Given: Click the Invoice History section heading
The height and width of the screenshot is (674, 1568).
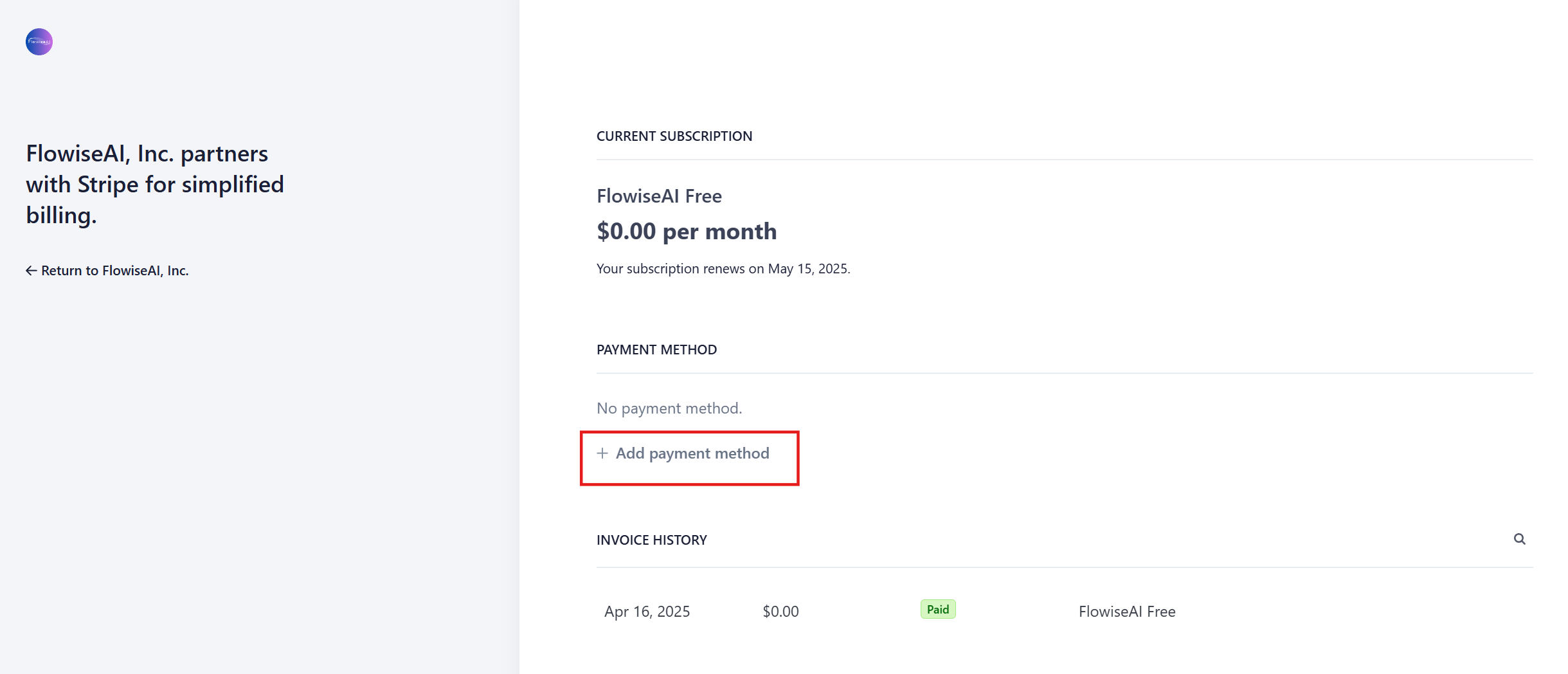Looking at the screenshot, I should [651, 540].
